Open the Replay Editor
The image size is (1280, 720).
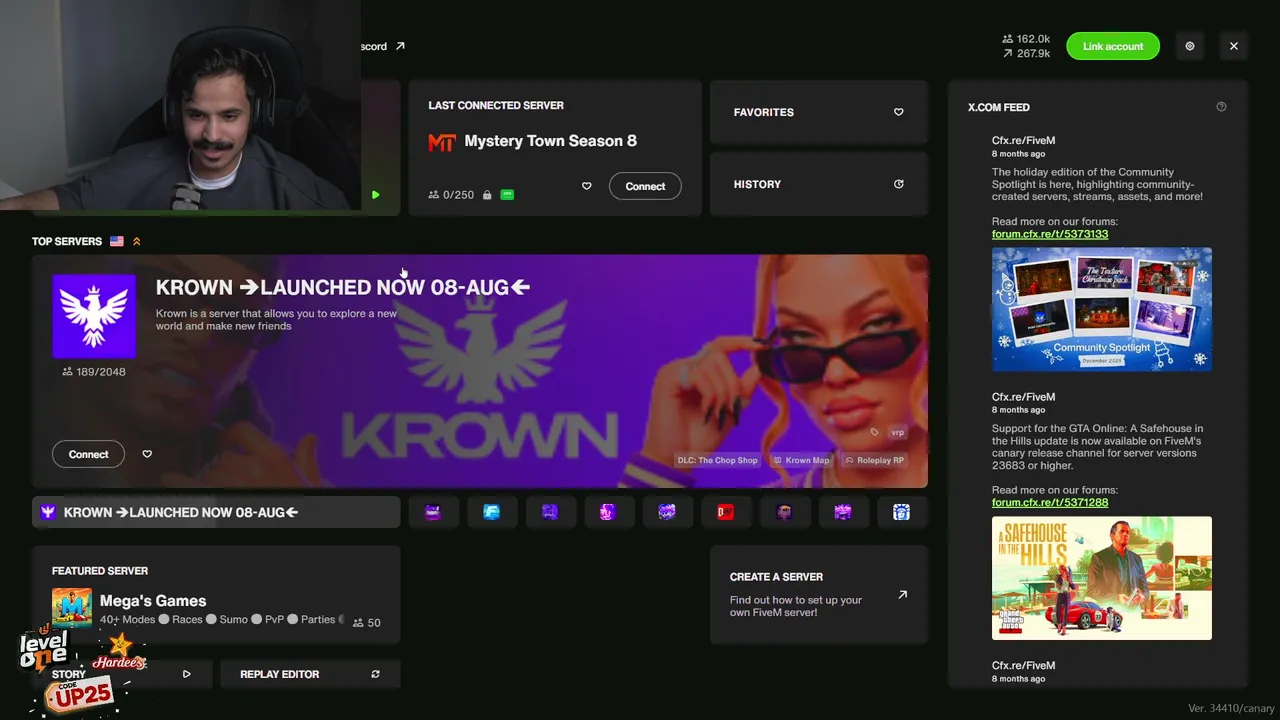[310, 674]
